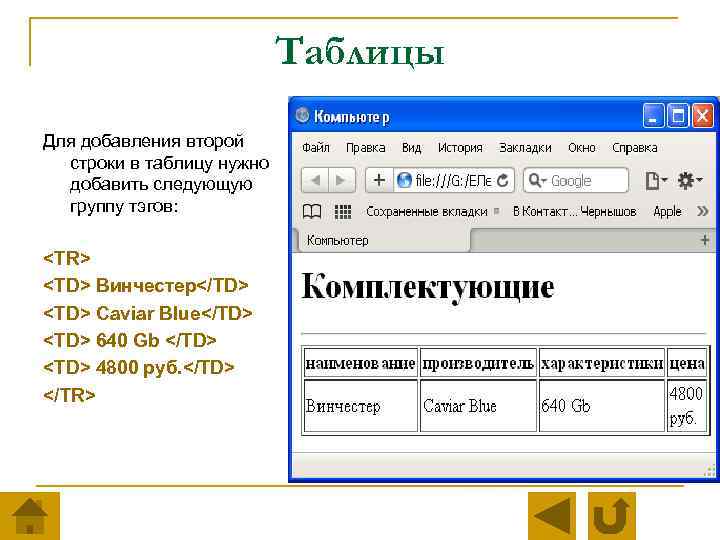The image size is (720, 540).
Task: Click the 4800 руб. table cell
Action: coord(687,406)
